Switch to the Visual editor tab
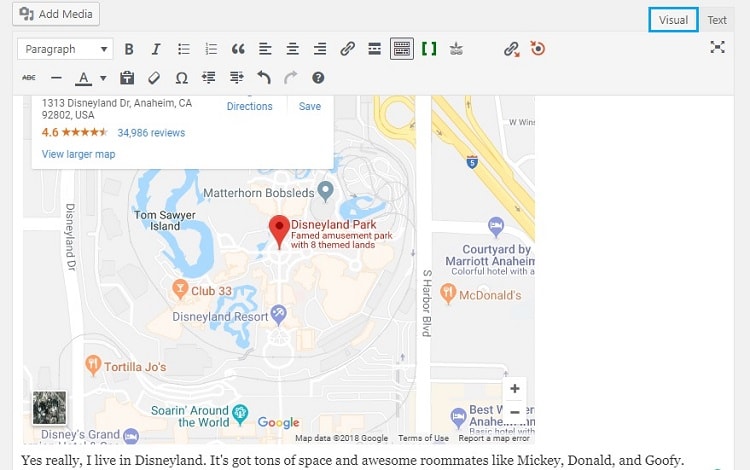750x470 pixels. click(673, 20)
